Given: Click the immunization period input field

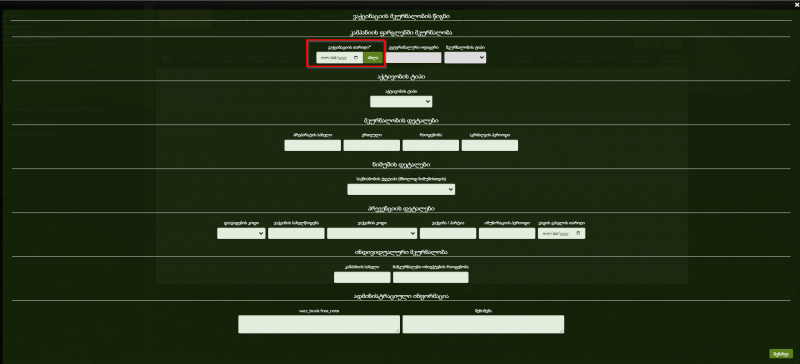Looking at the screenshot, I should (x=507, y=233).
